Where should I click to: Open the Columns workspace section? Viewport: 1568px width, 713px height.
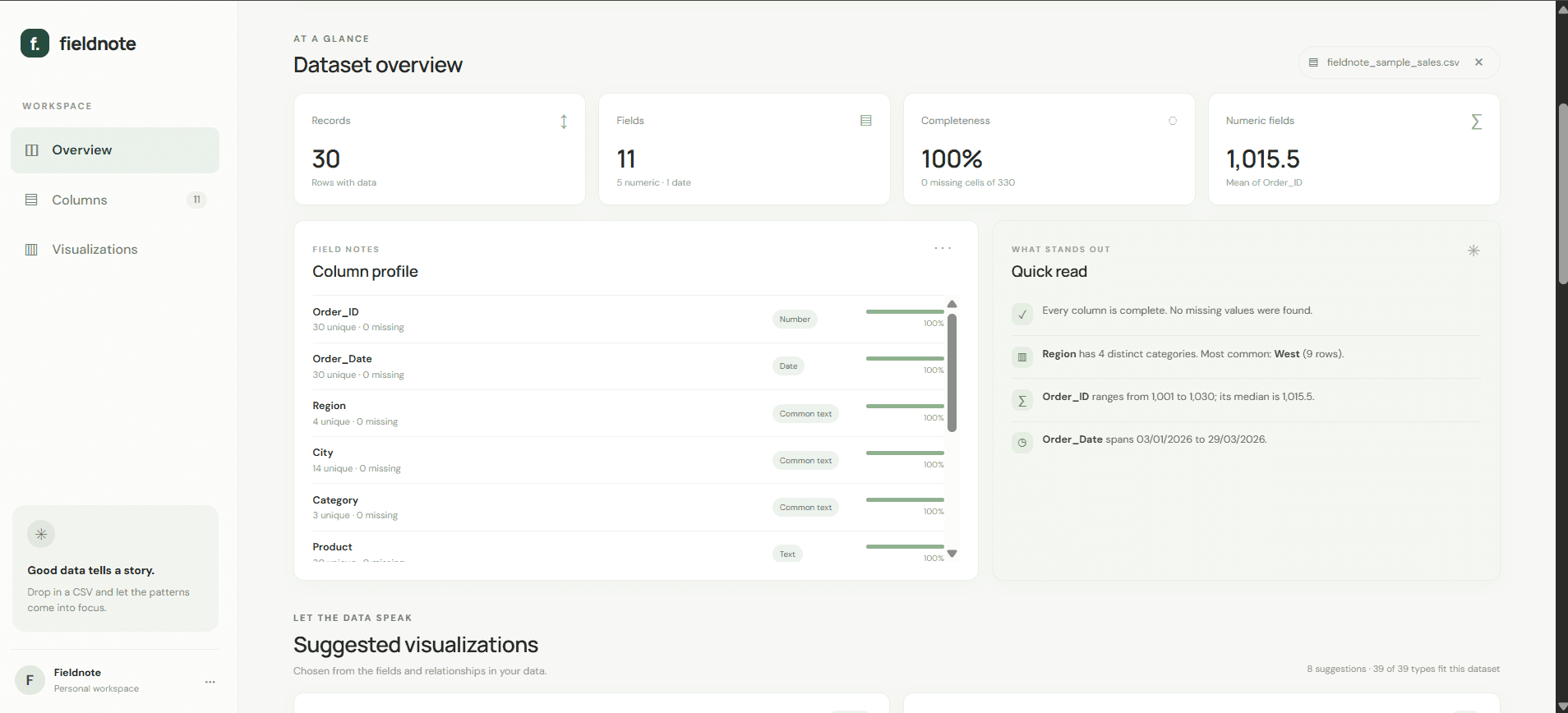pyautogui.click(x=115, y=200)
